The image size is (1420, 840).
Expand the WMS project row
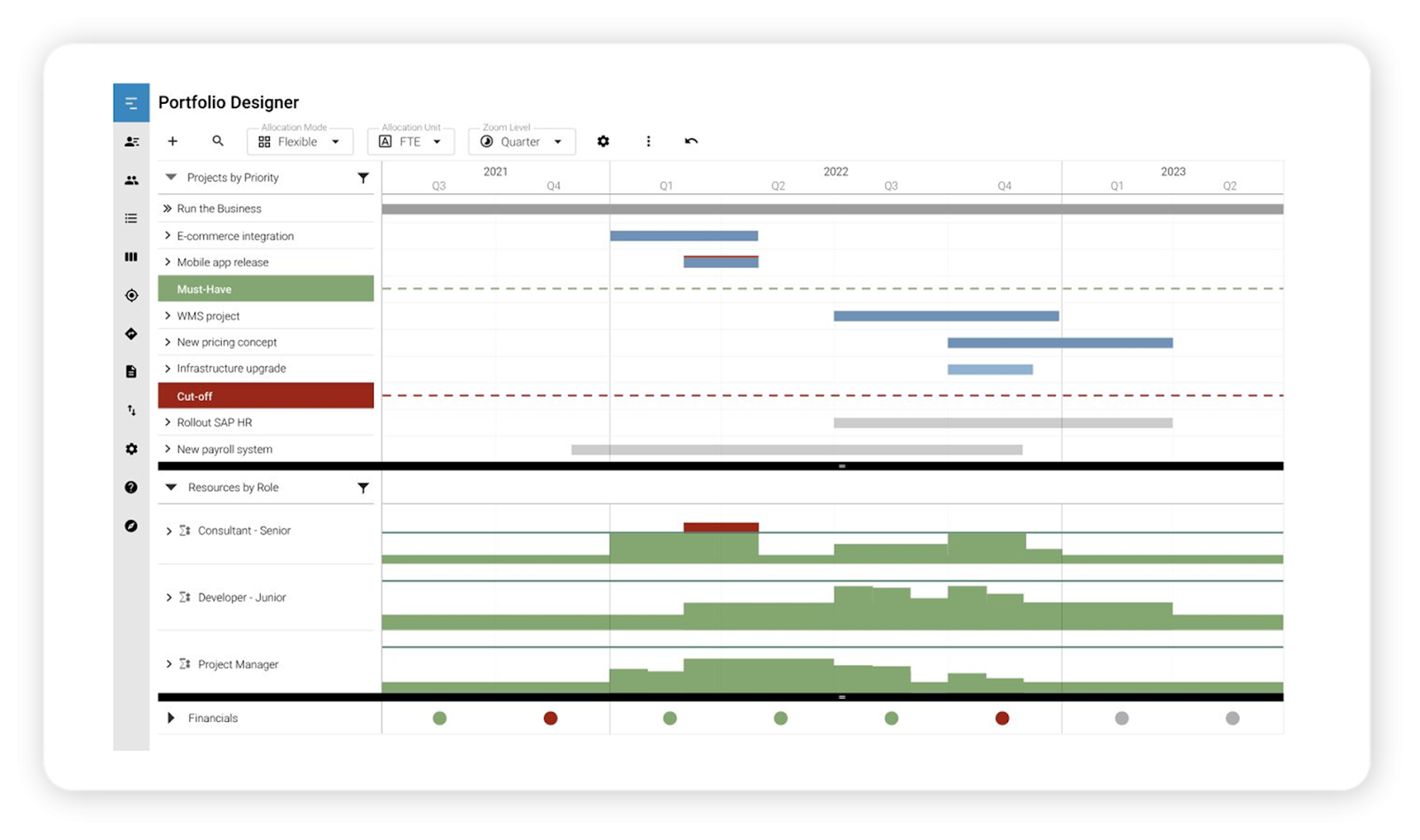pyautogui.click(x=167, y=315)
